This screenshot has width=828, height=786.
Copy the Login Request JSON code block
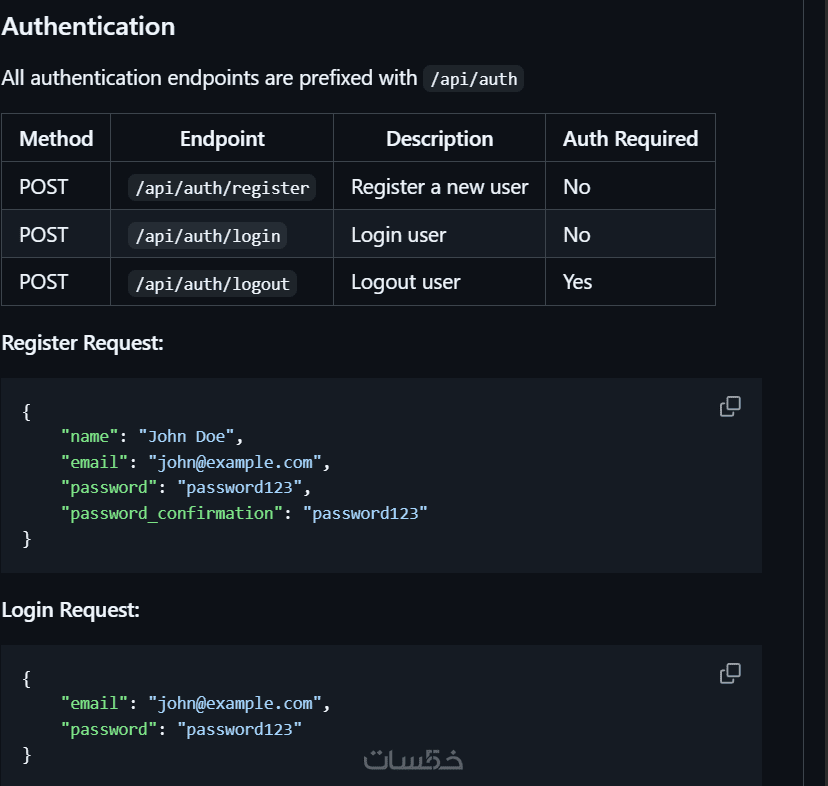(x=730, y=673)
